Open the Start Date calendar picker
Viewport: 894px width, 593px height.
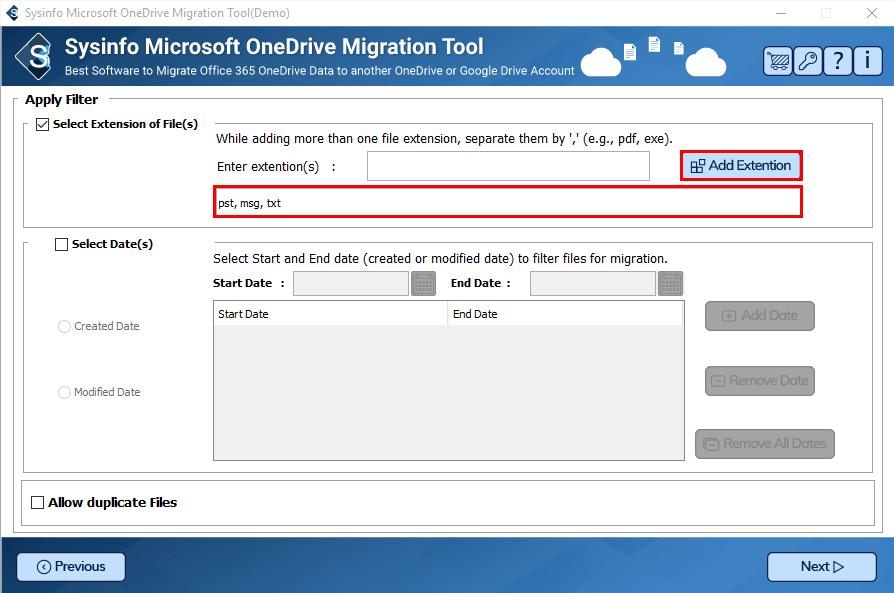(x=424, y=283)
